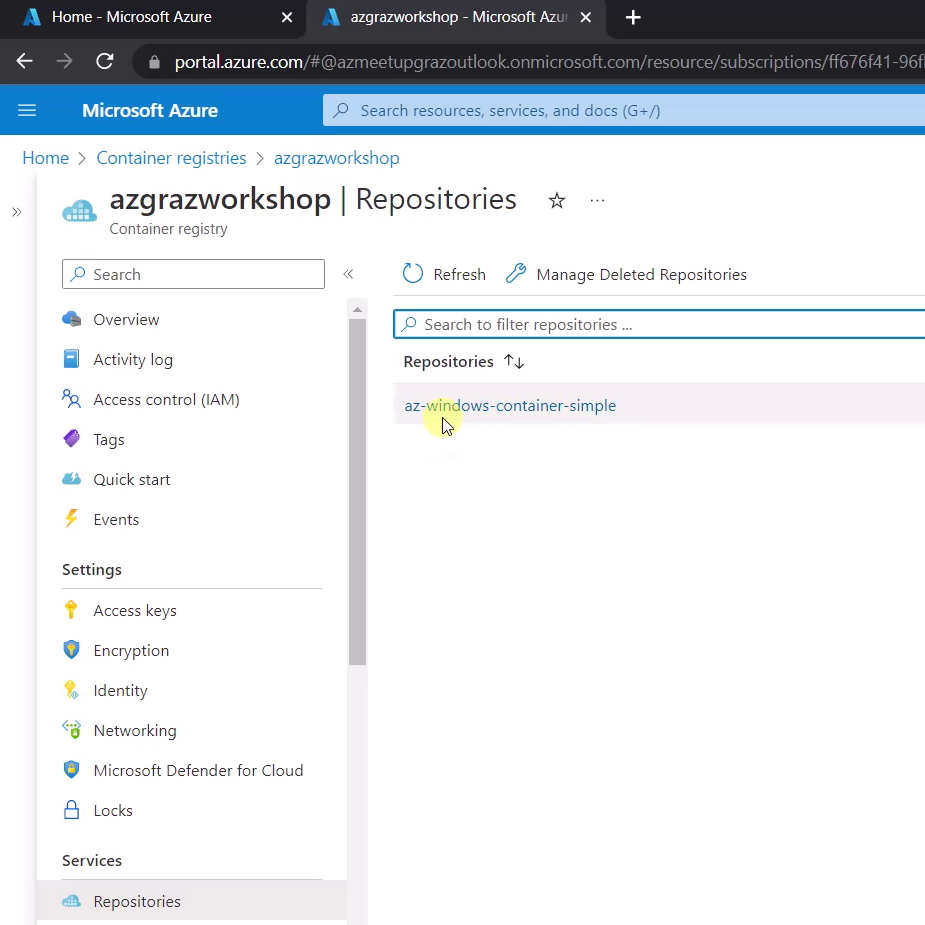Click the Microsoft Azure portal logo
The width and height of the screenshot is (925, 925).
150,110
